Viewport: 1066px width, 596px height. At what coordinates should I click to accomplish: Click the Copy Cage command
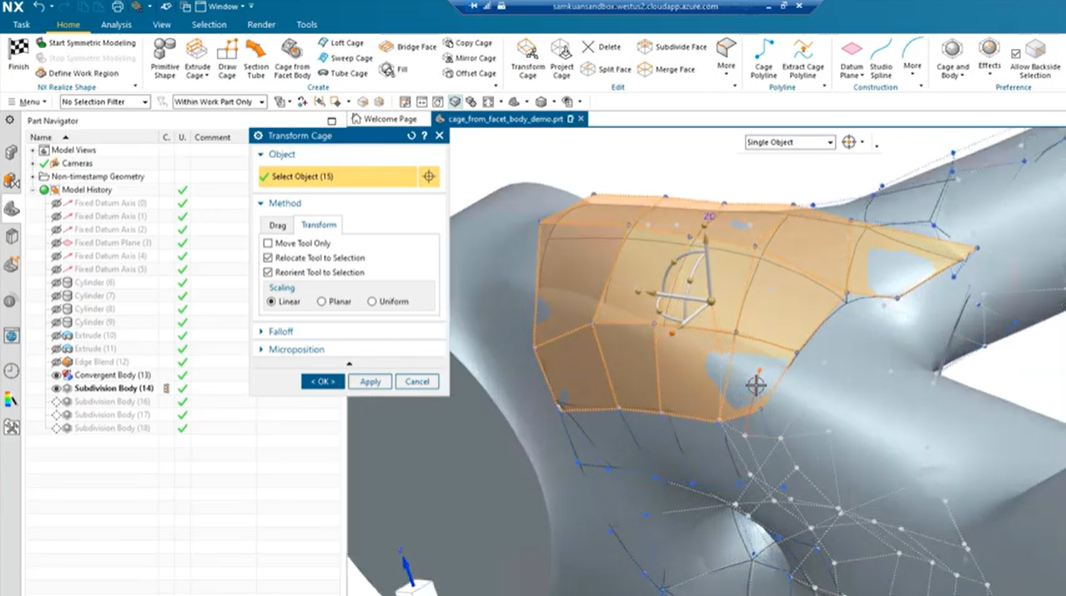point(467,43)
